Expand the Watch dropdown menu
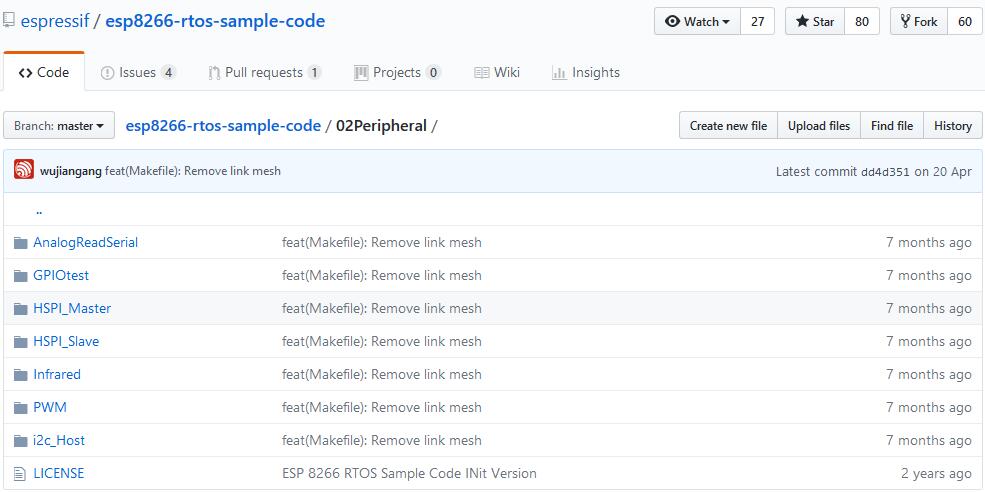 click(x=697, y=21)
